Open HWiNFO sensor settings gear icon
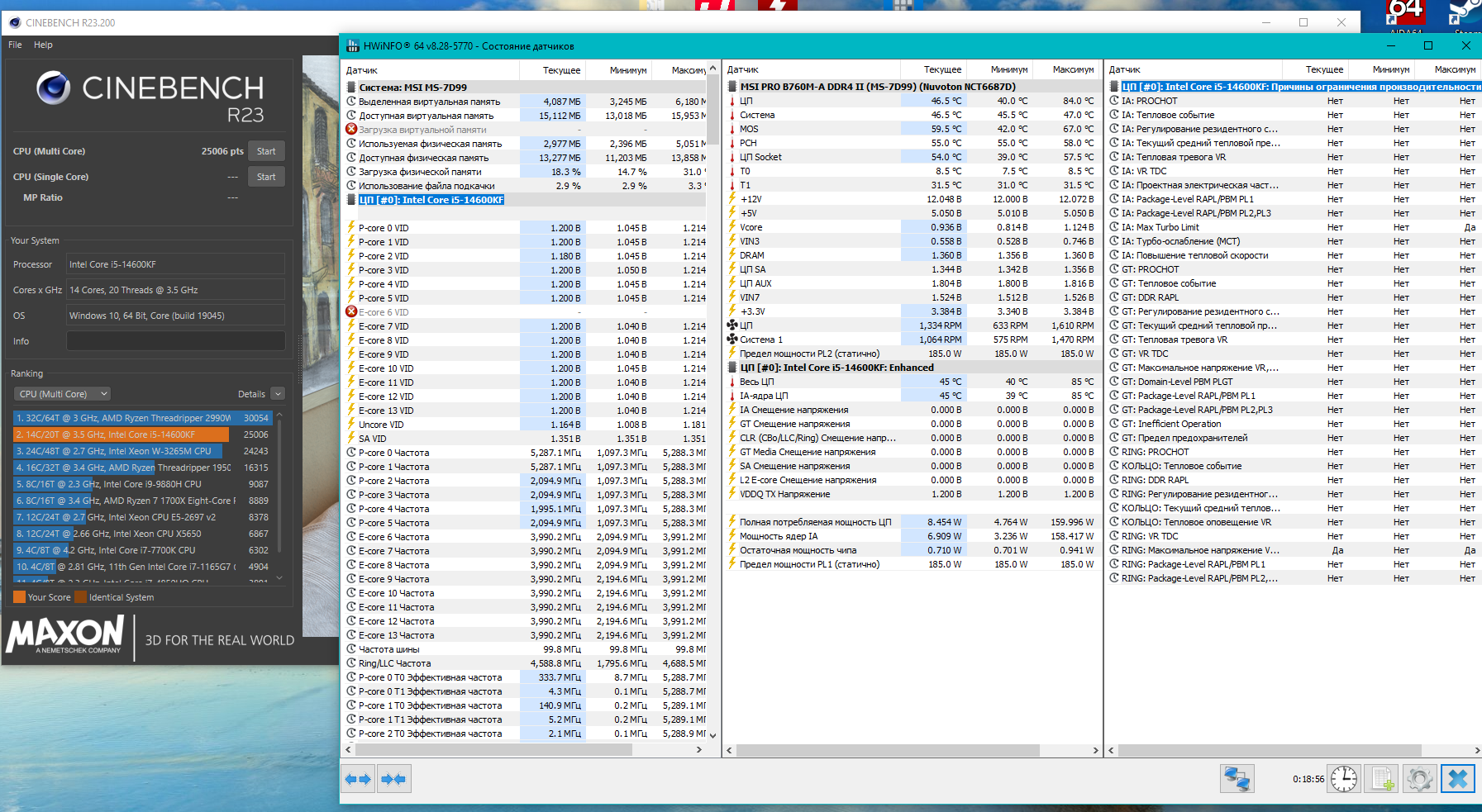The height and width of the screenshot is (812, 1482). [x=1419, y=779]
